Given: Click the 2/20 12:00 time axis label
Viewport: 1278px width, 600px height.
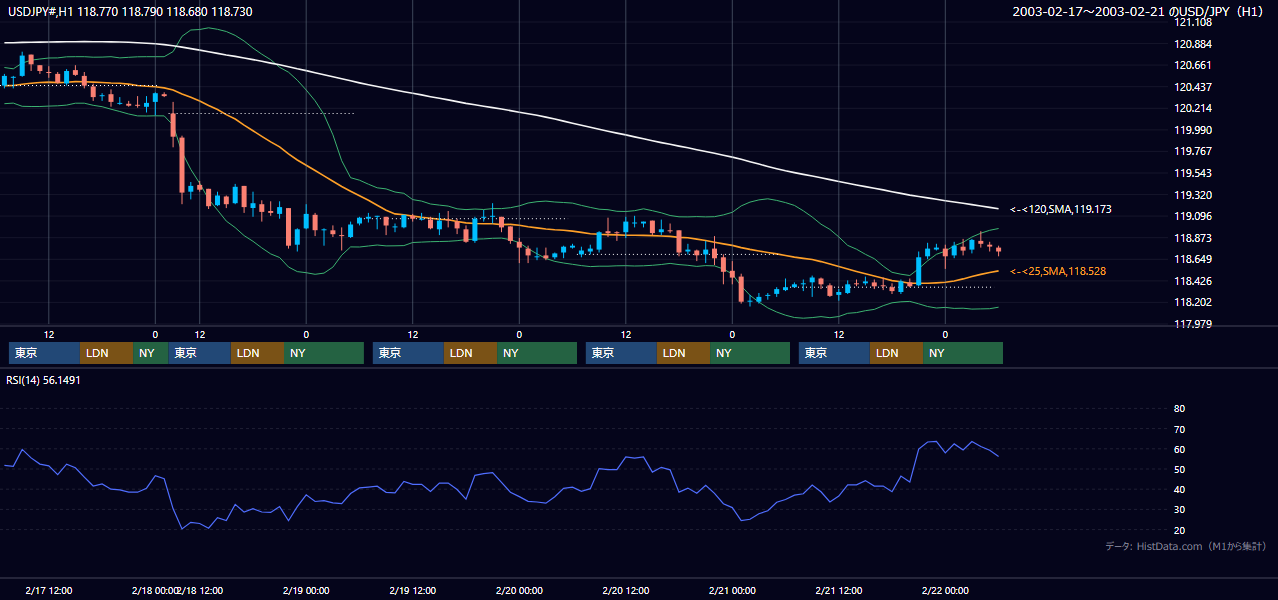Looking at the screenshot, I should point(626,591).
